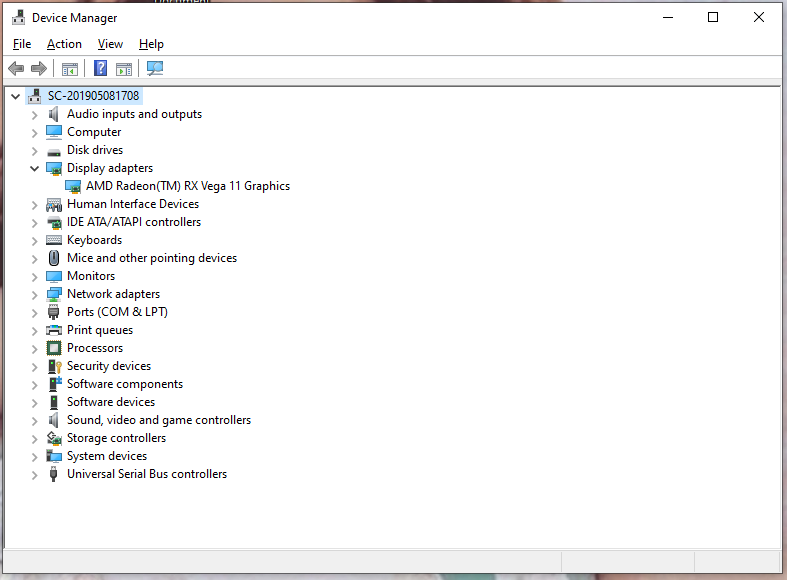
Task: Expand Audio inputs and outputs
Action: tap(34, 115)
